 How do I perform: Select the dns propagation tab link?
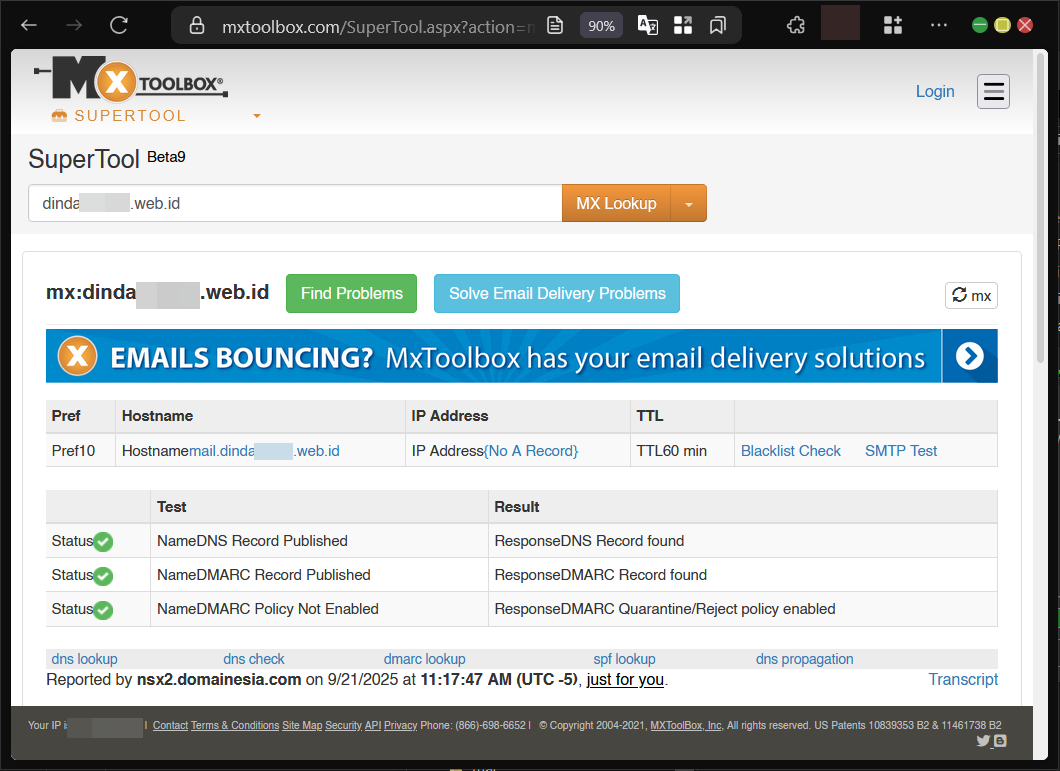(804, 659)
